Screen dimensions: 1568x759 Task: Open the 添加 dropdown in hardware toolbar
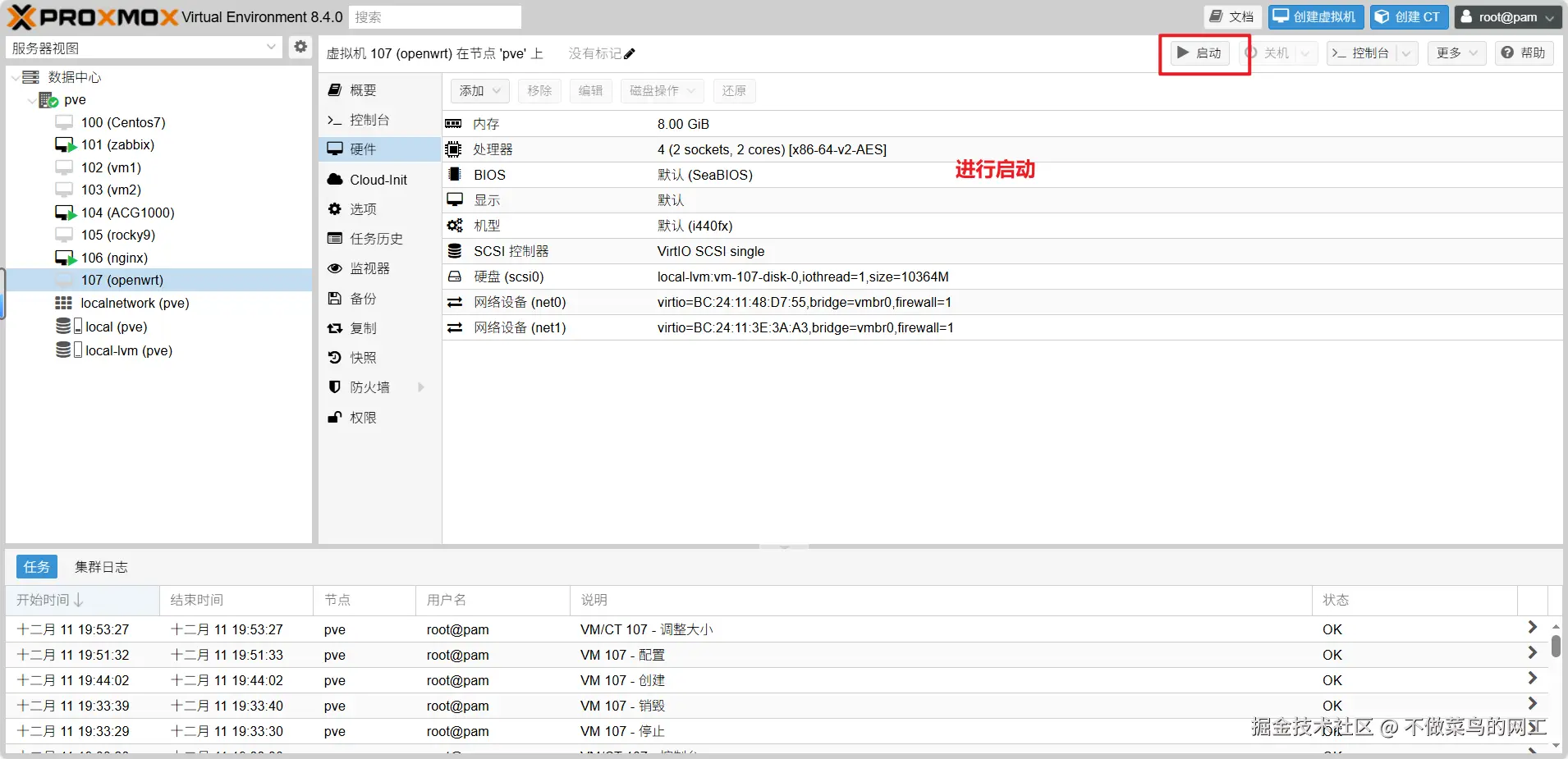[x=478, y=91]
